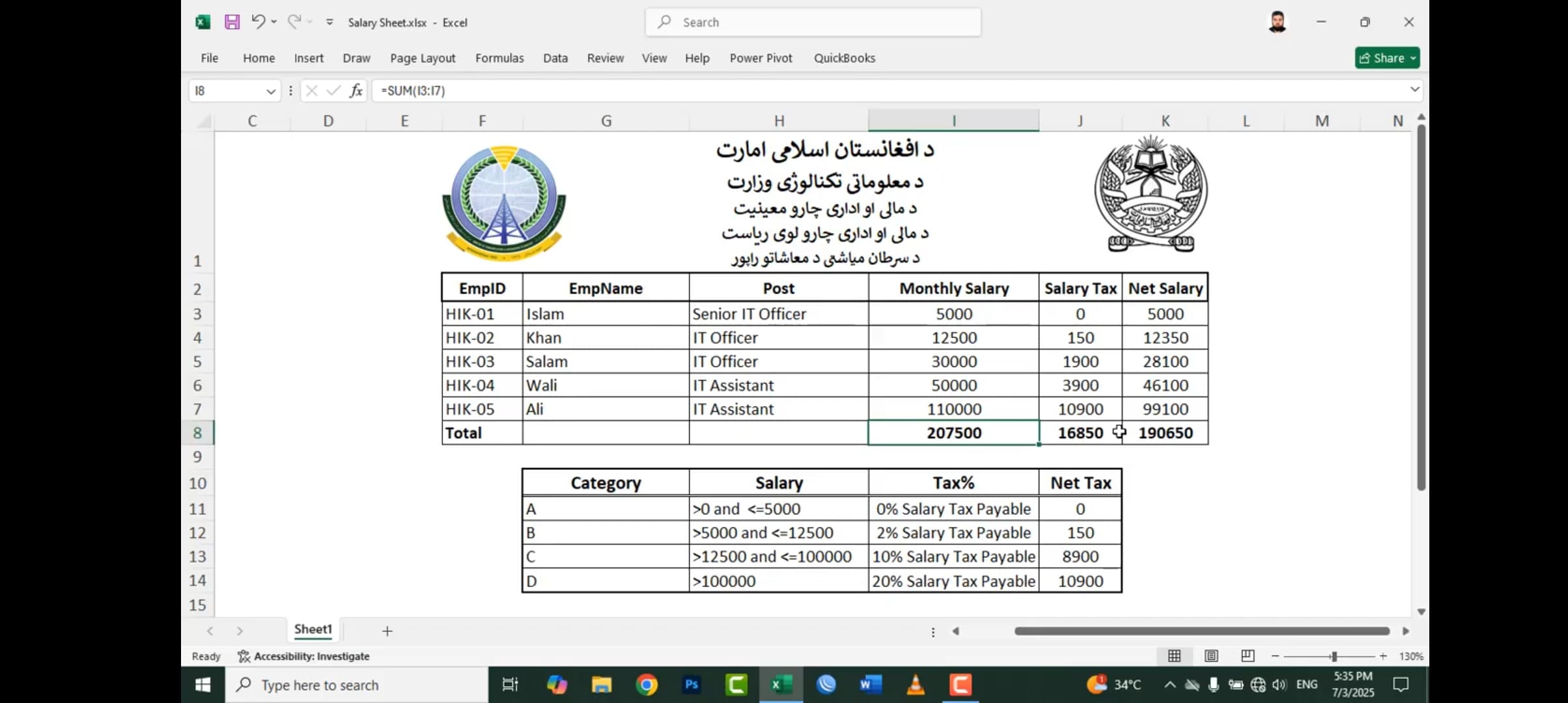Open the QuickBooks tab
The width and height of the screenshot is (1568, 703).
coord(844,58)
